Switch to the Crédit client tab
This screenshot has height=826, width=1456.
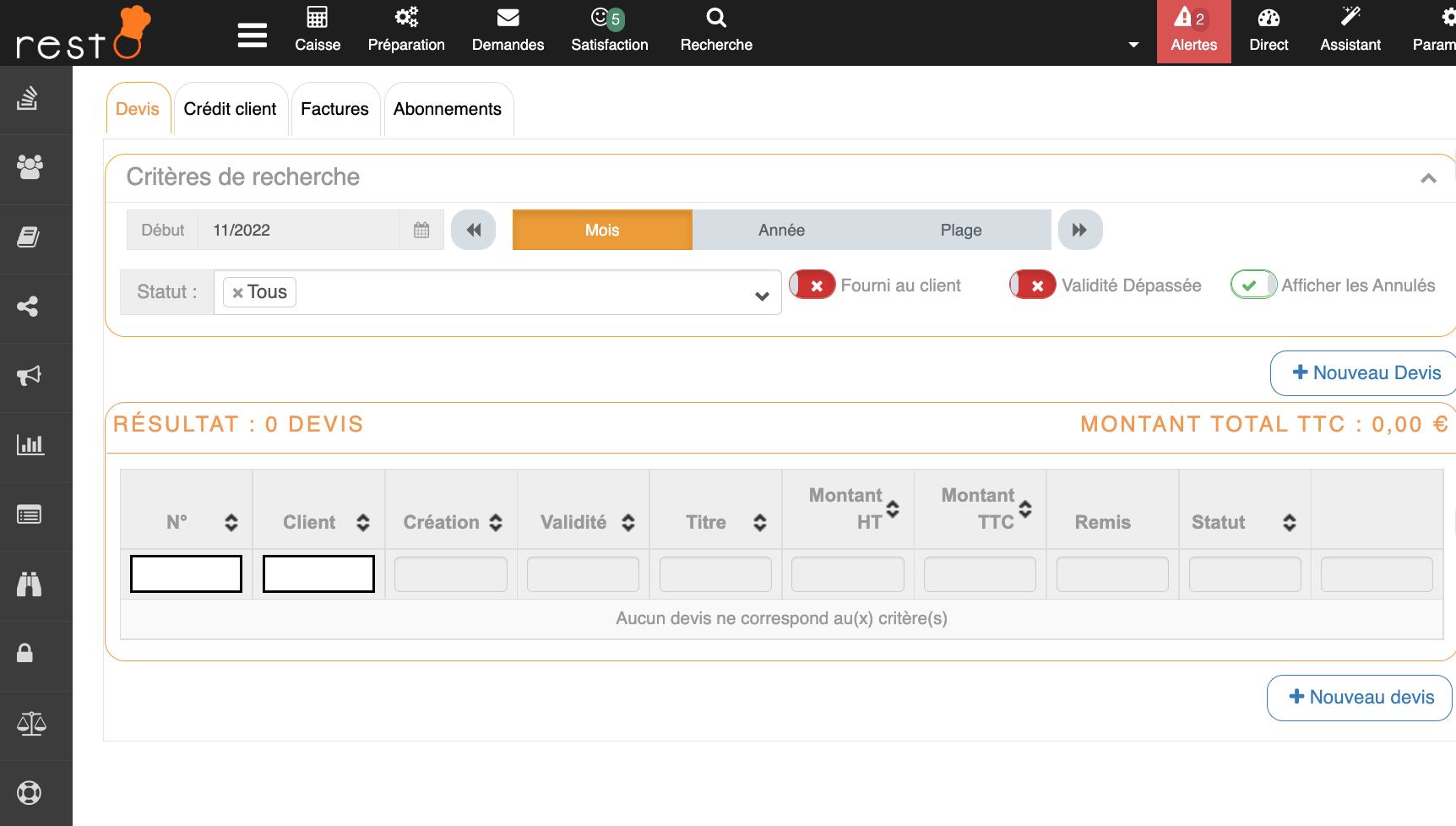pos(230,109)
